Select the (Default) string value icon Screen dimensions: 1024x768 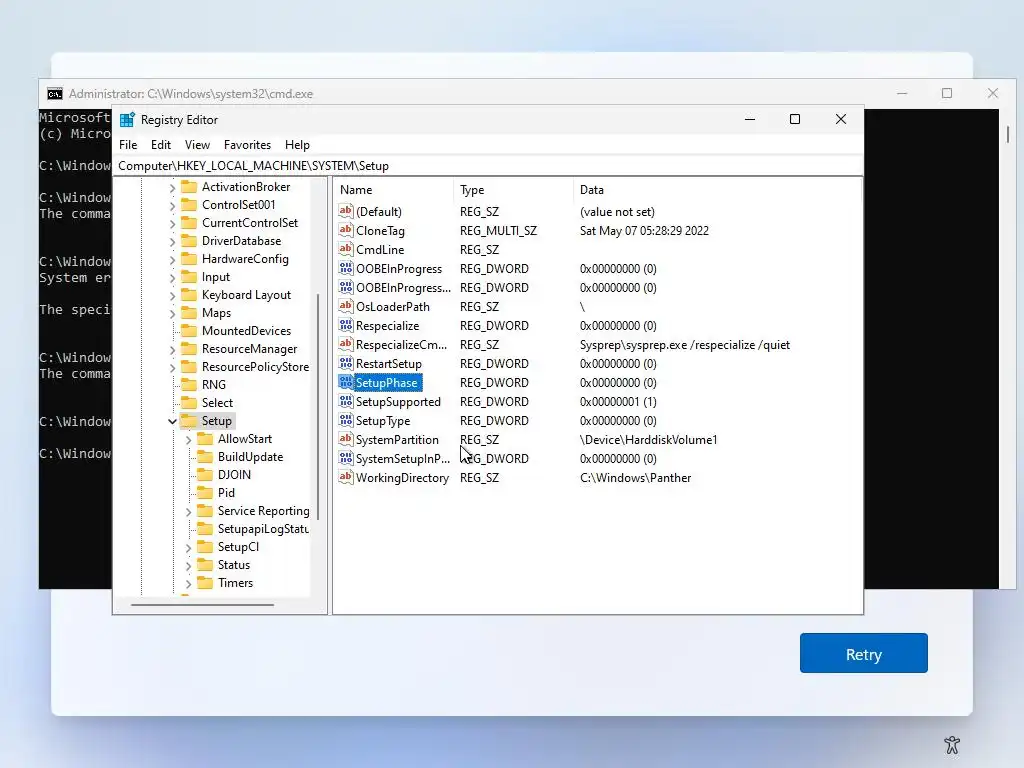coord(345,211)
